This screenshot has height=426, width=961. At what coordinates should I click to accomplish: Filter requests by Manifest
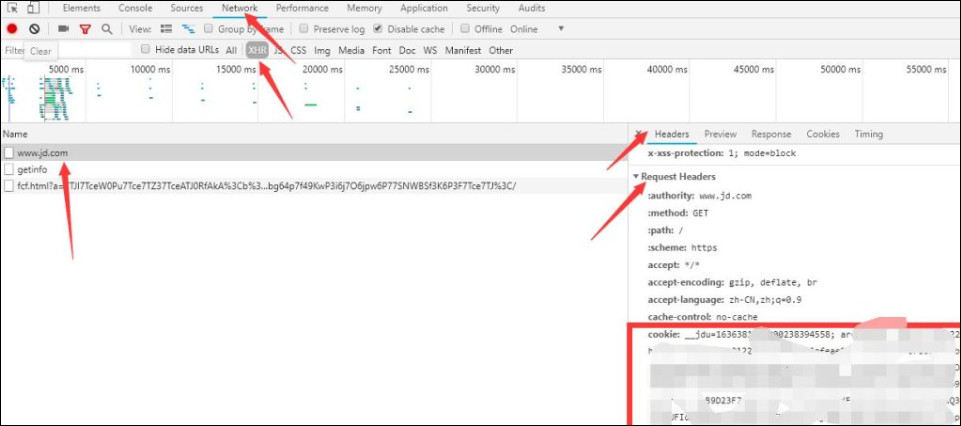click(x=463, y=50)
